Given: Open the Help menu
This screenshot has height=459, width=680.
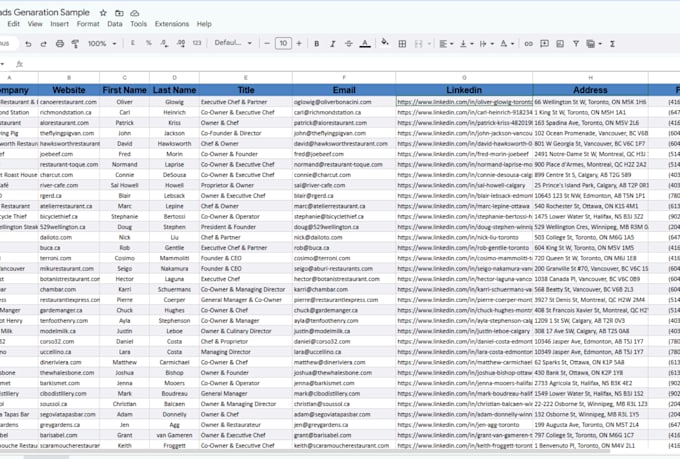Looking at the screenshot, I should (x=204, y=24).
